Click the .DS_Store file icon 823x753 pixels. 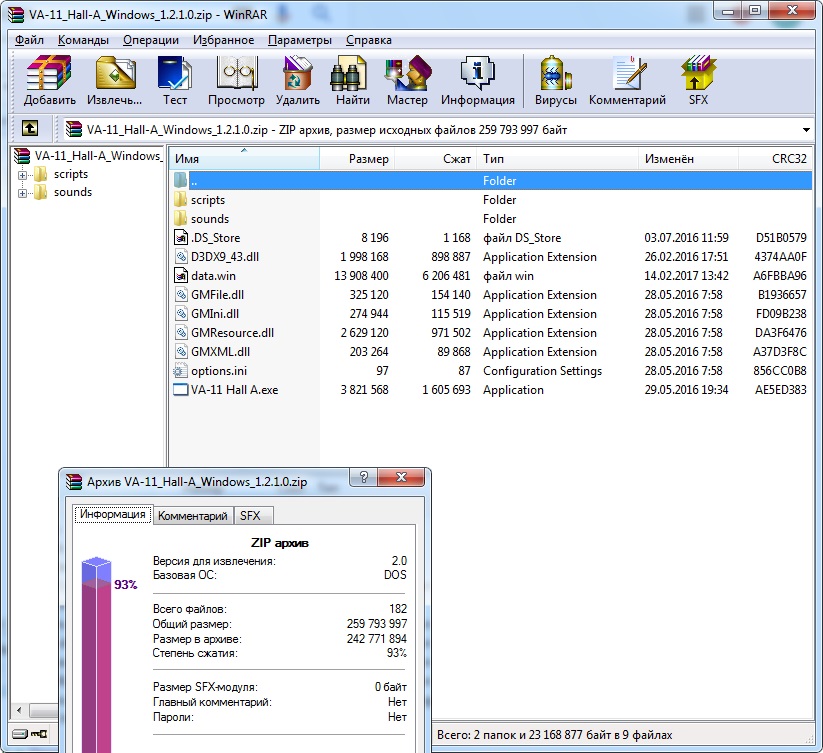pos(181,238)
